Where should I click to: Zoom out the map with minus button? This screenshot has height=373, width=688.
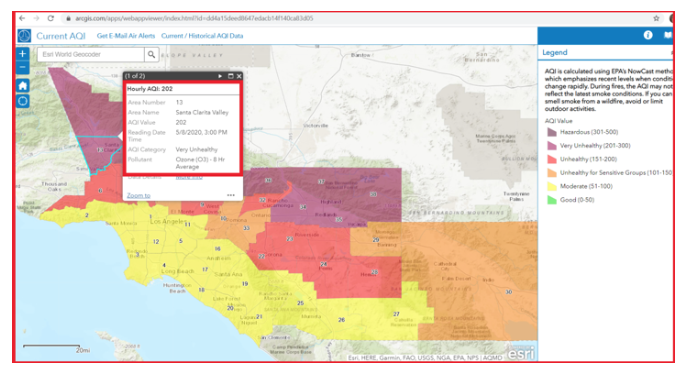[x=22, y=67]
